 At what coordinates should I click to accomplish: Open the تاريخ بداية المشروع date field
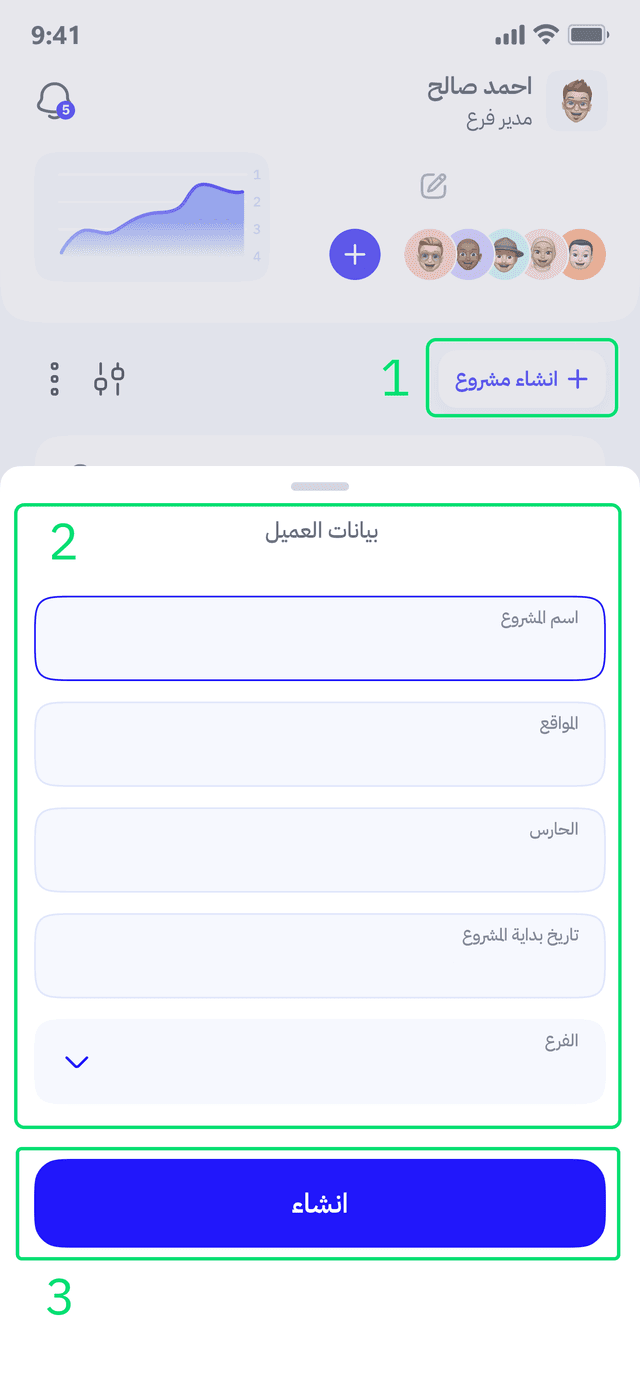[x=320, y=955]
